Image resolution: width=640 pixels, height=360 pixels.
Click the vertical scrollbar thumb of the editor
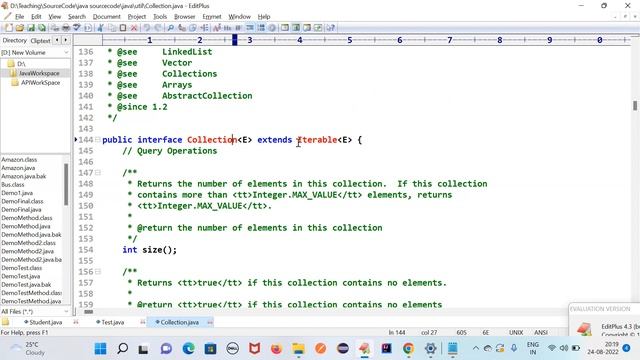(635, 105)
